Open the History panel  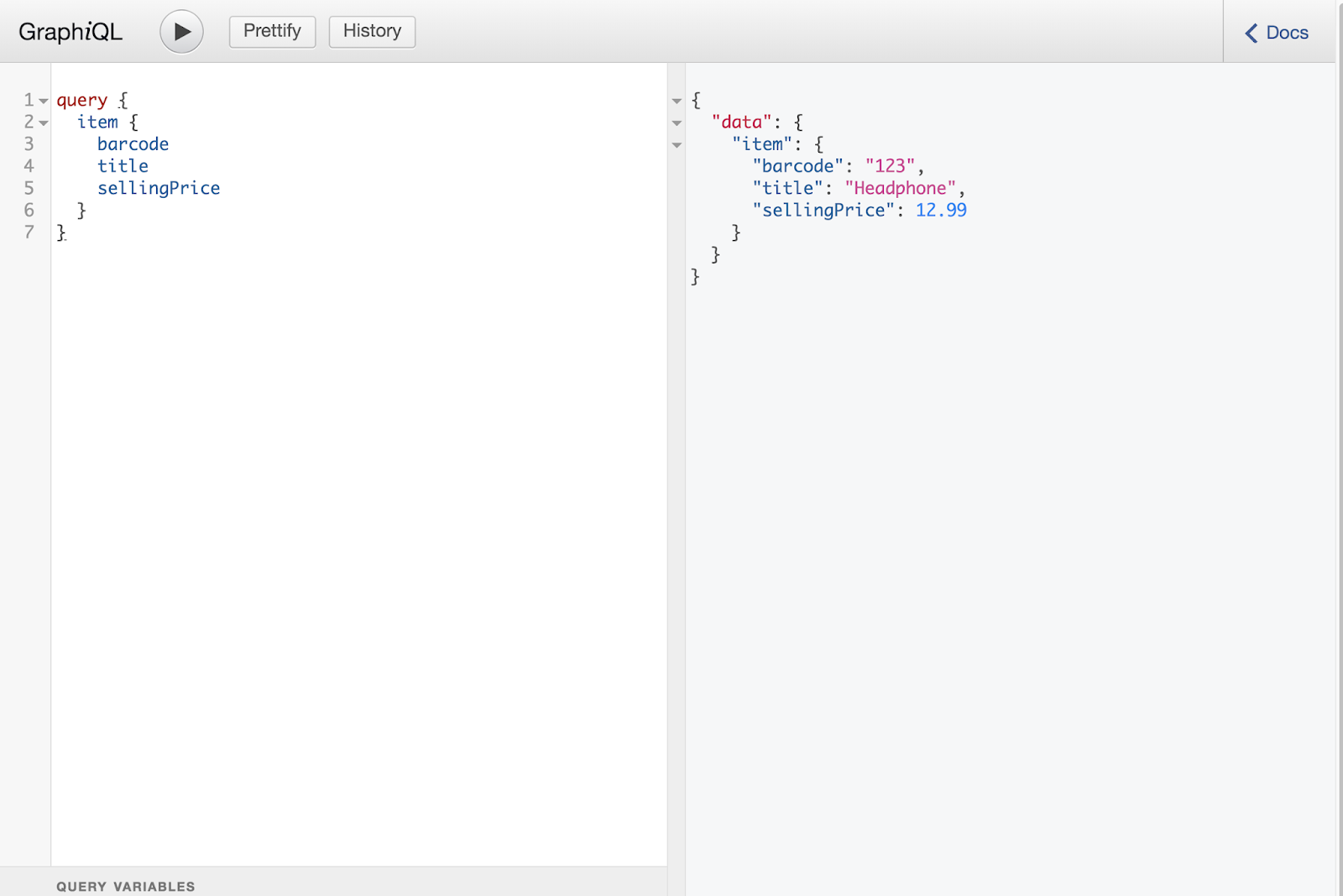[372, 31]
